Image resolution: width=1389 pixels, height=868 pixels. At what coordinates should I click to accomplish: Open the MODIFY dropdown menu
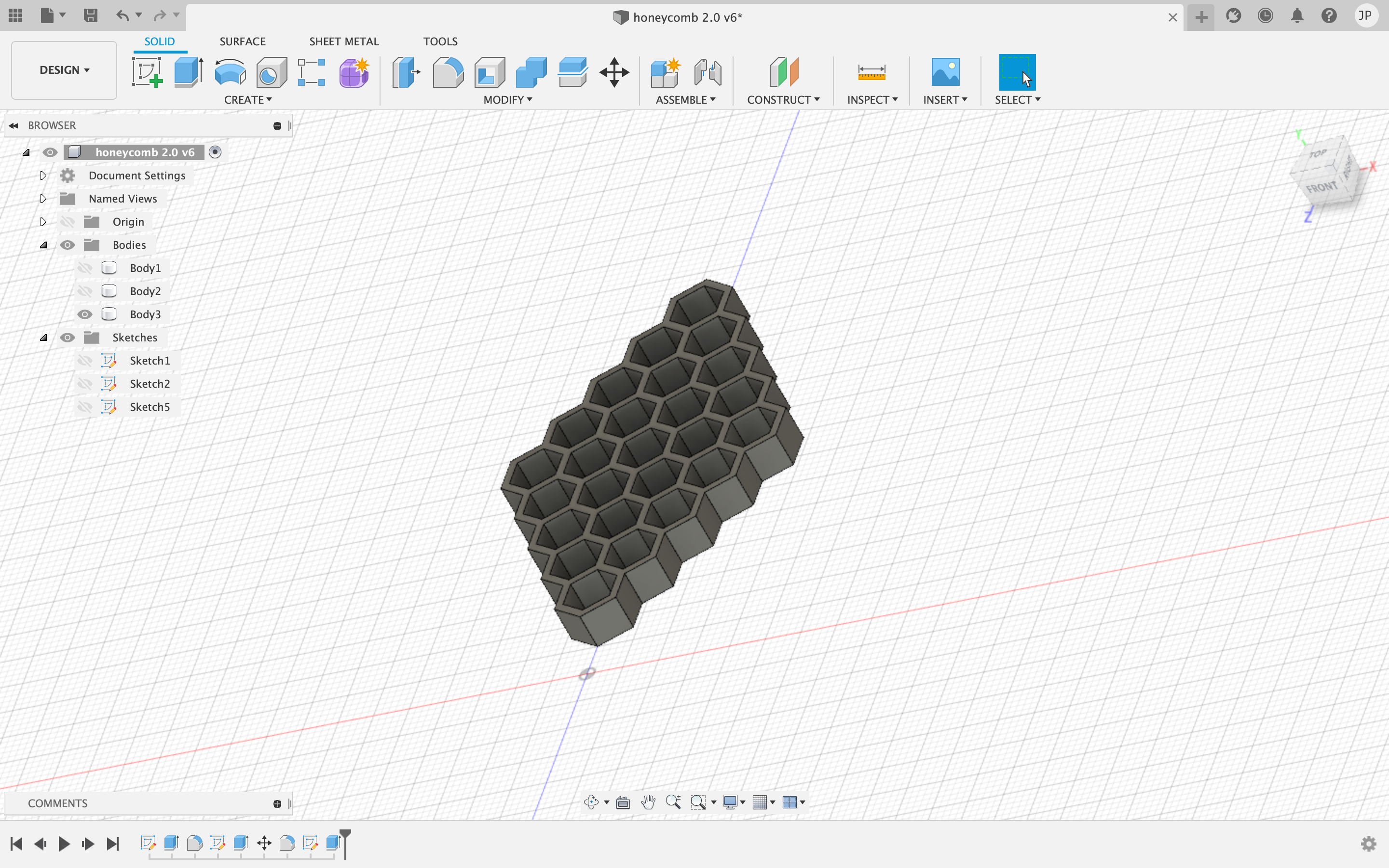508,100
